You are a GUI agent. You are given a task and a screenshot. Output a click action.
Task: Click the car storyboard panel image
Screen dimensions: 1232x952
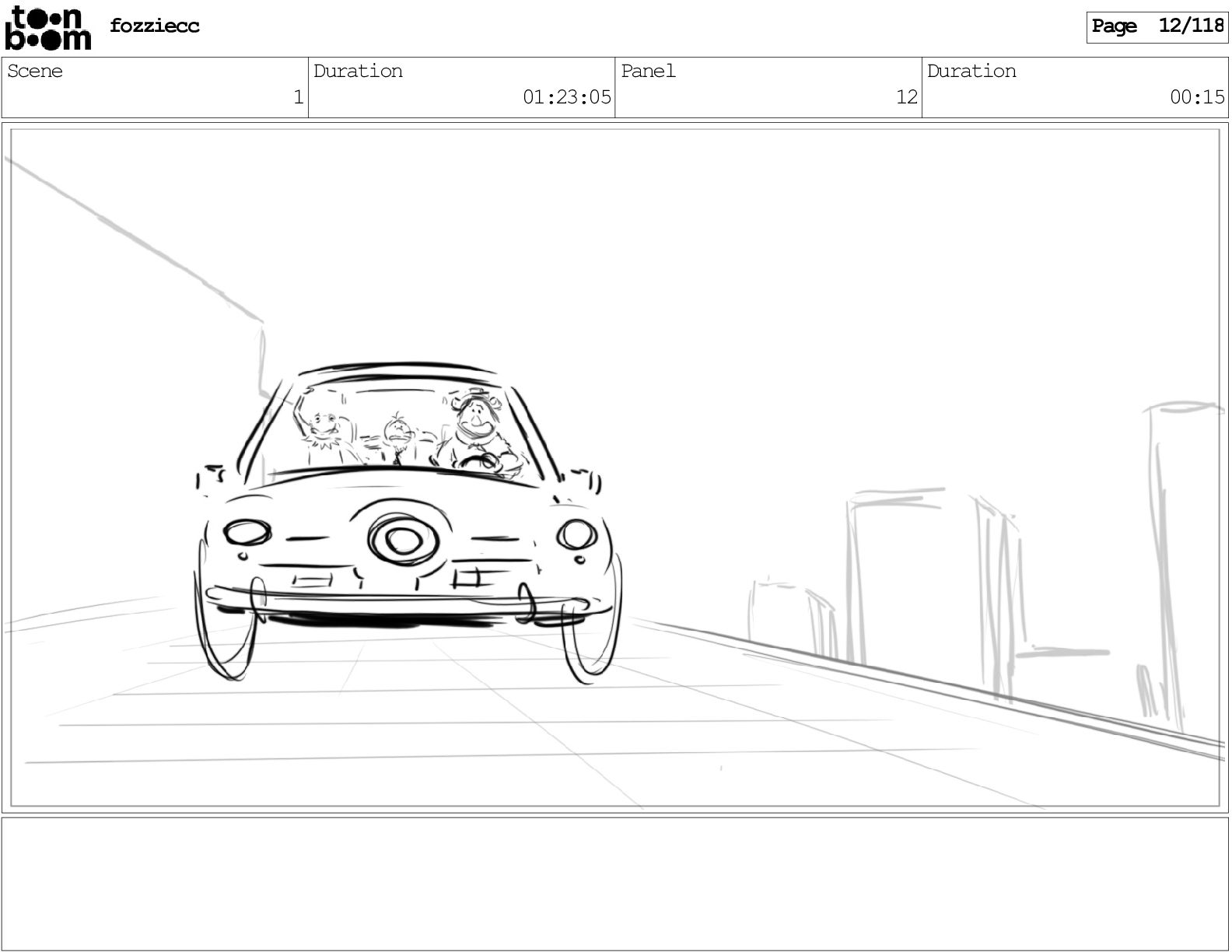(x=615, y=467)
